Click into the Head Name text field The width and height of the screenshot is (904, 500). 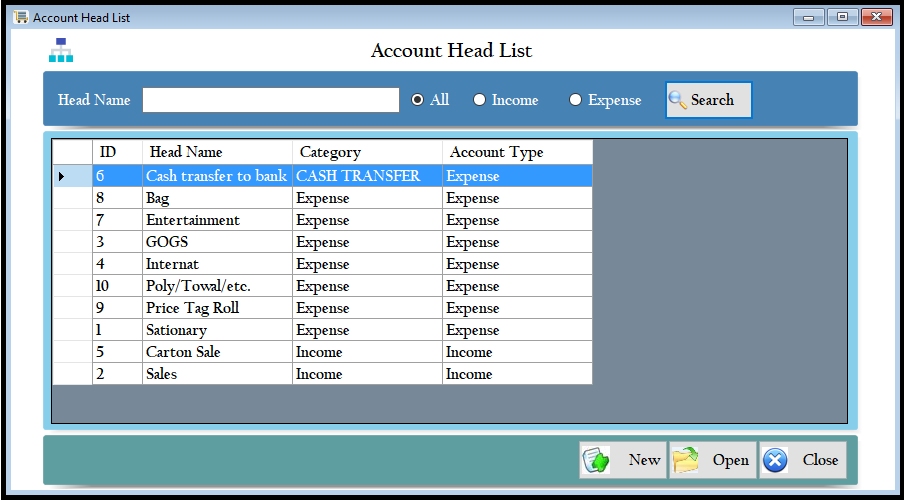(x=270, y=100)
